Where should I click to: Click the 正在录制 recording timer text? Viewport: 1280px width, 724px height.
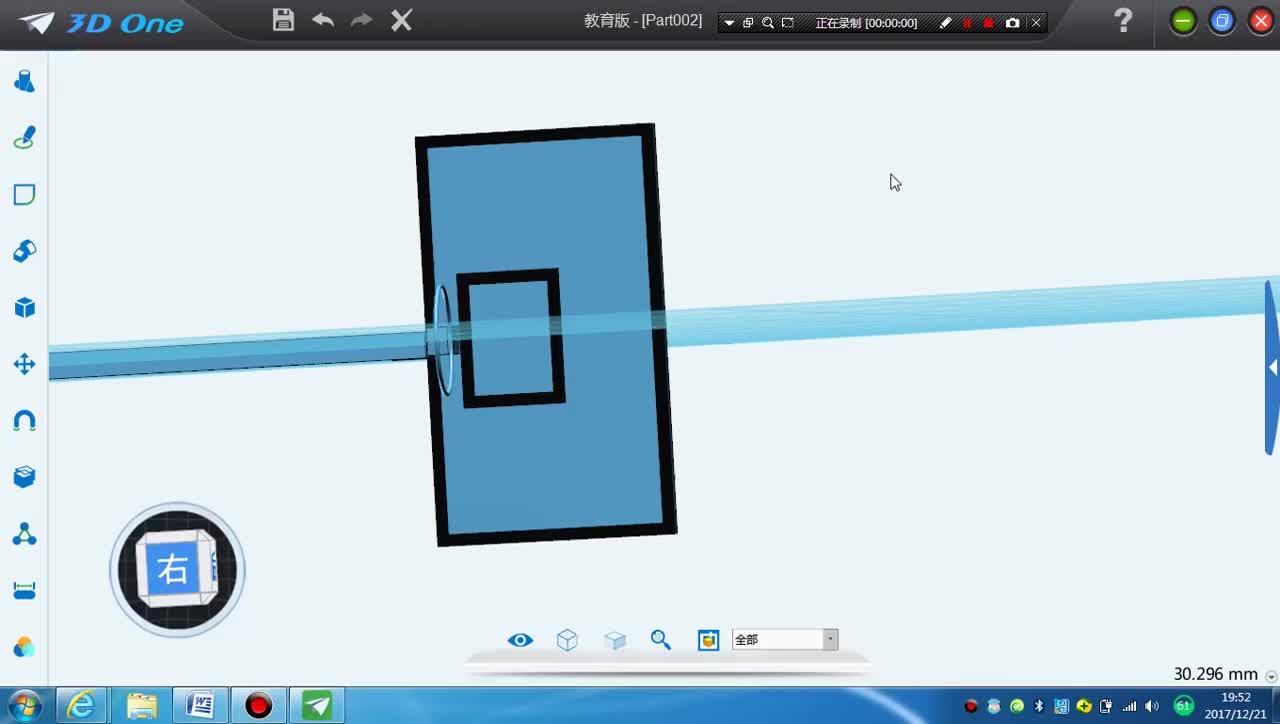pos(866,23)
